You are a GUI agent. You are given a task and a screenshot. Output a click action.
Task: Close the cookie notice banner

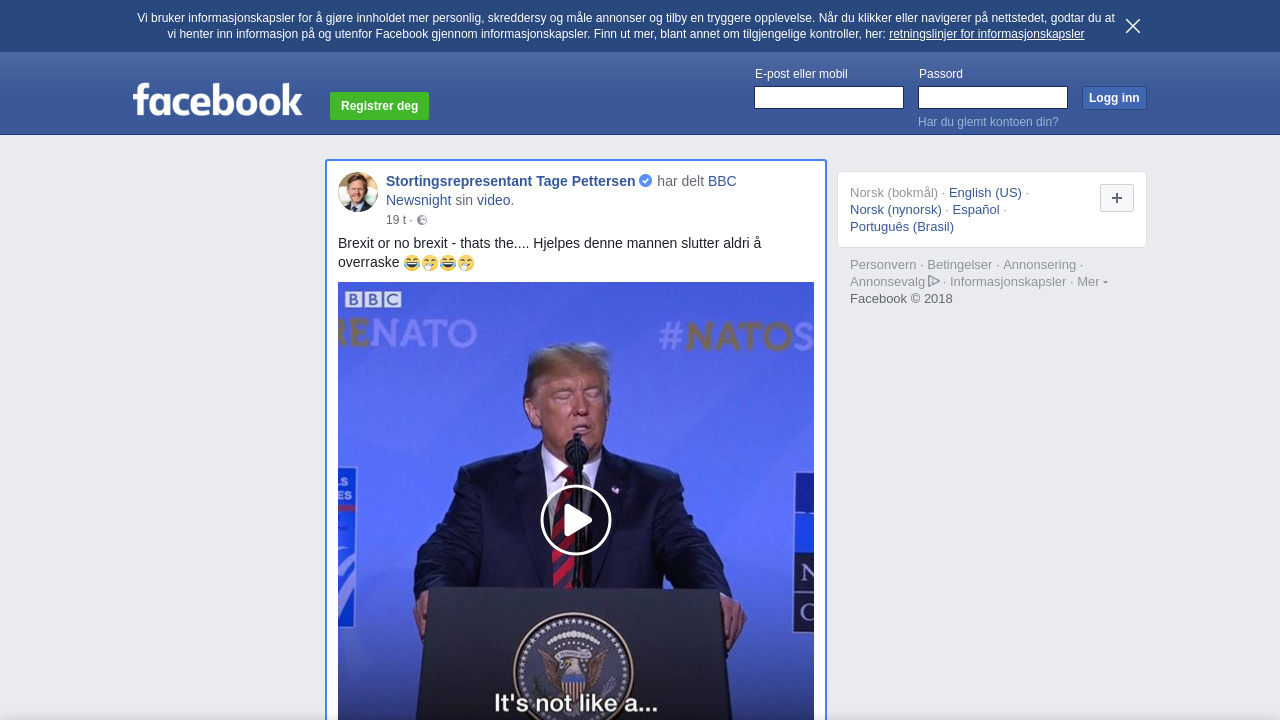[x=1133, y=26]
